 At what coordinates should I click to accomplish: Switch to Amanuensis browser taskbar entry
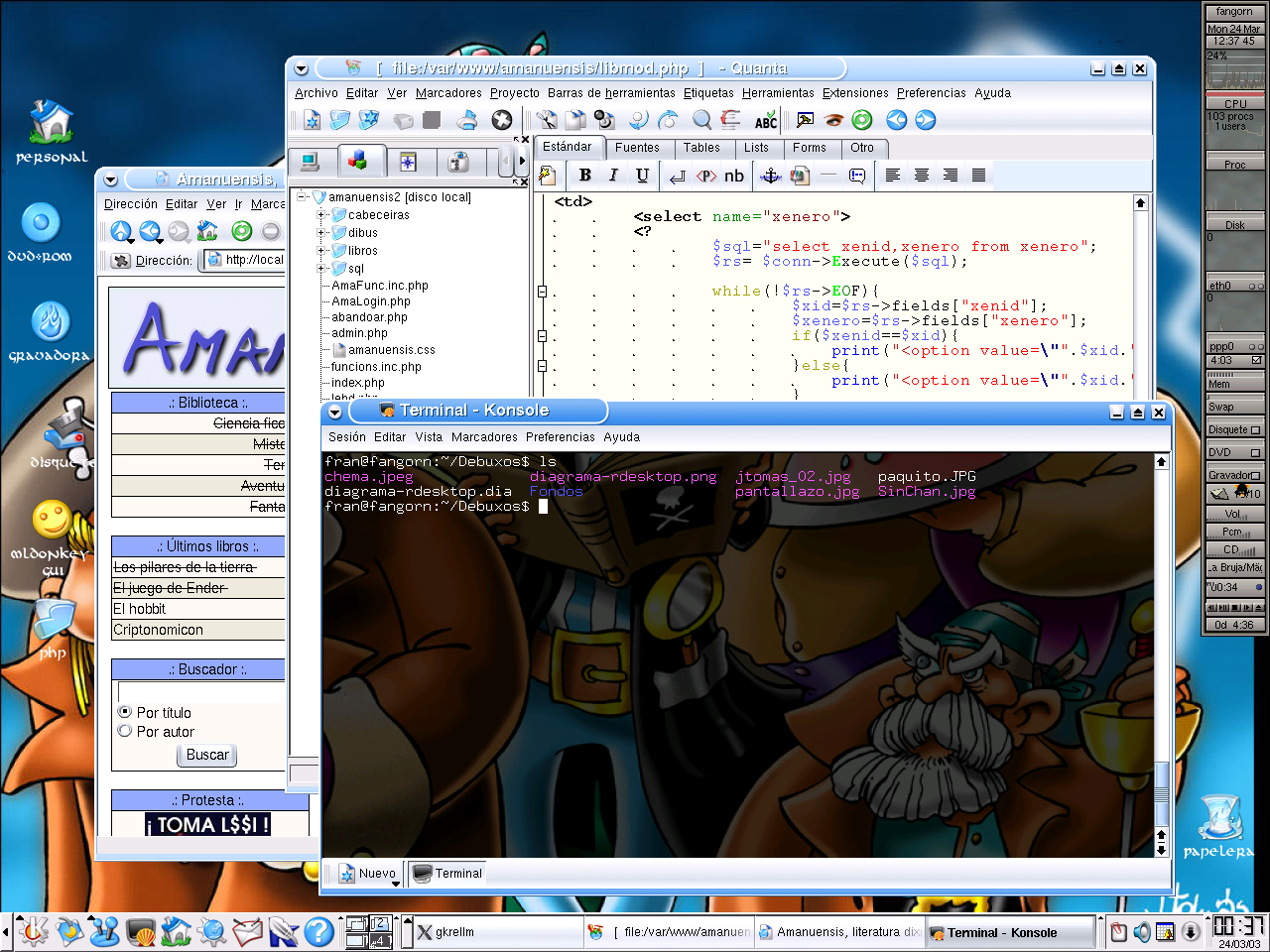(x=838, y=932)
